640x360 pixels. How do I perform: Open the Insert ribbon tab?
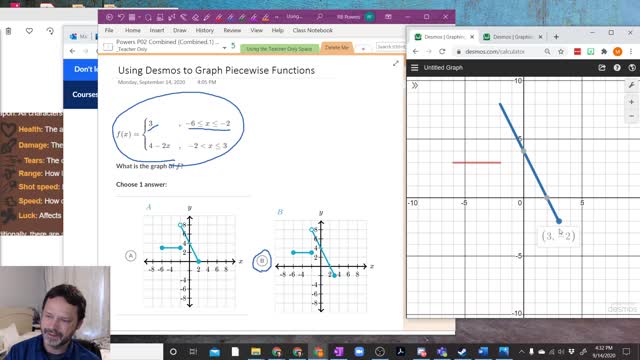click(x=157, y=30)
